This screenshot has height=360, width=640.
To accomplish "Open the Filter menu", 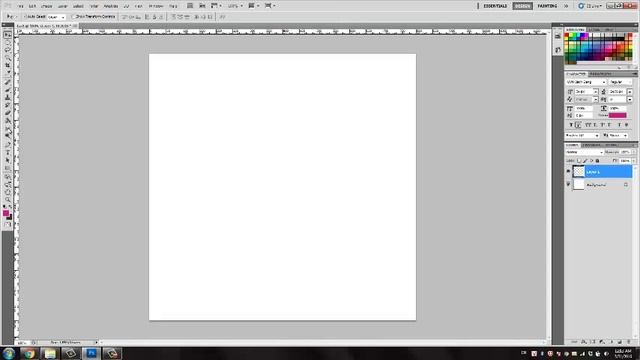I will (94, 6).
